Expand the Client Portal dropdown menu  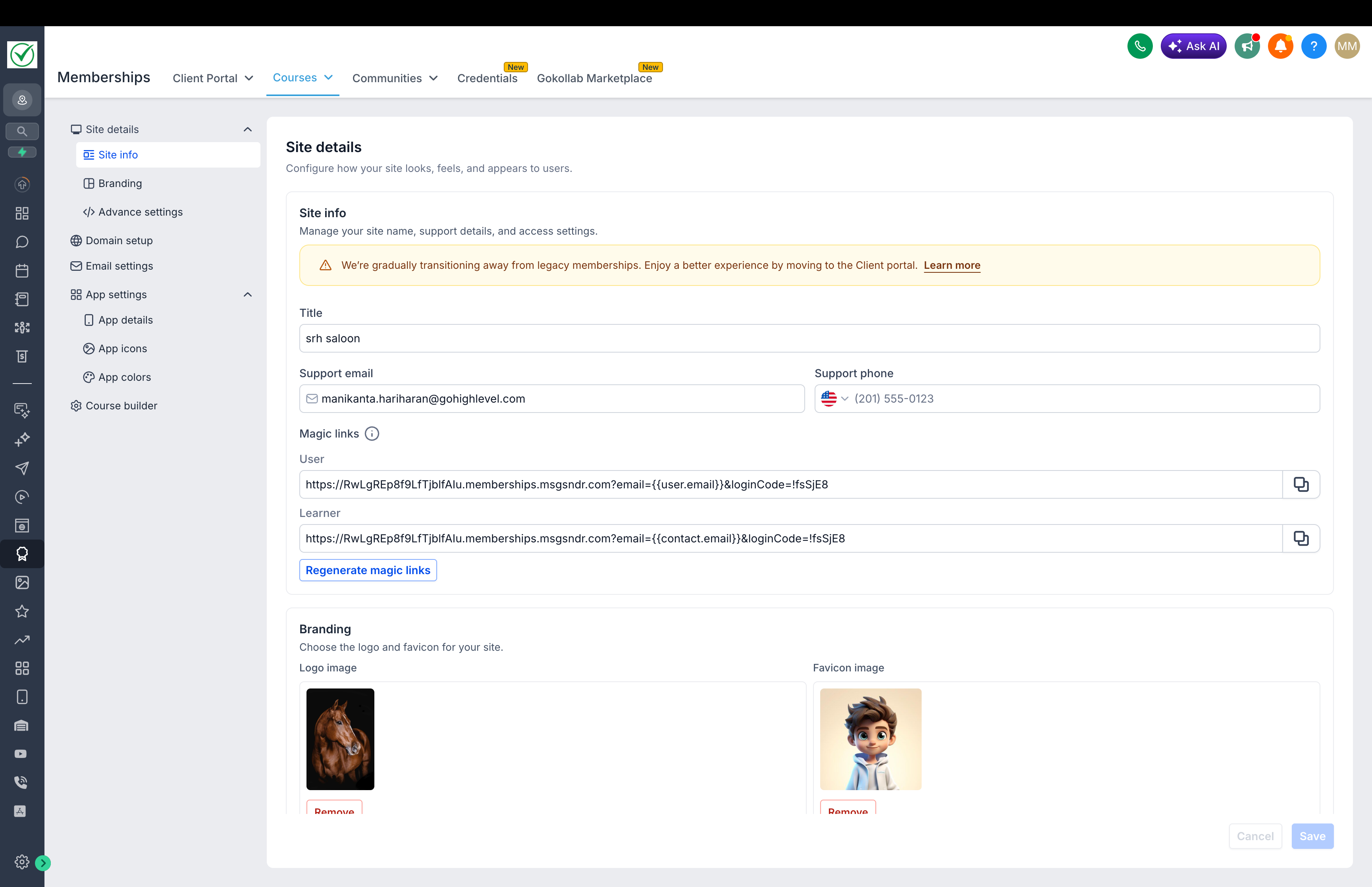click(x=212, y=78)
